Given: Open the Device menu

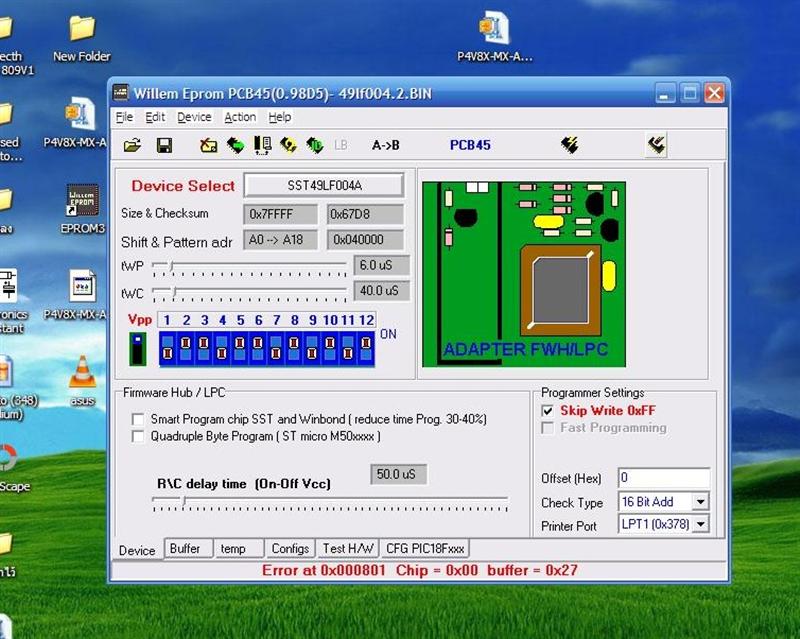Looking at the screenshot, I should coord(194,117).
